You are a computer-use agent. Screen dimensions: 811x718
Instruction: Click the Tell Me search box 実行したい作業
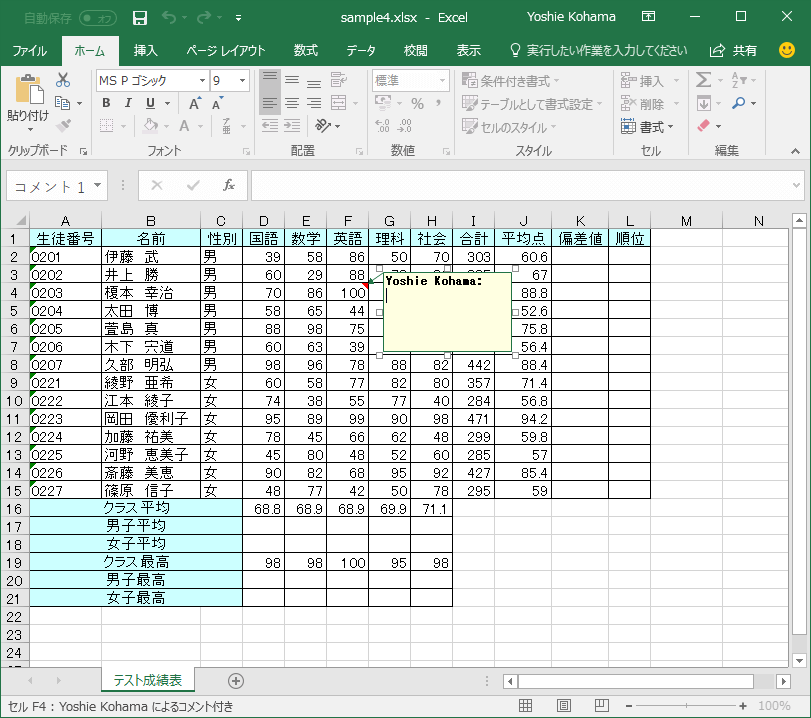click(599, 51)
